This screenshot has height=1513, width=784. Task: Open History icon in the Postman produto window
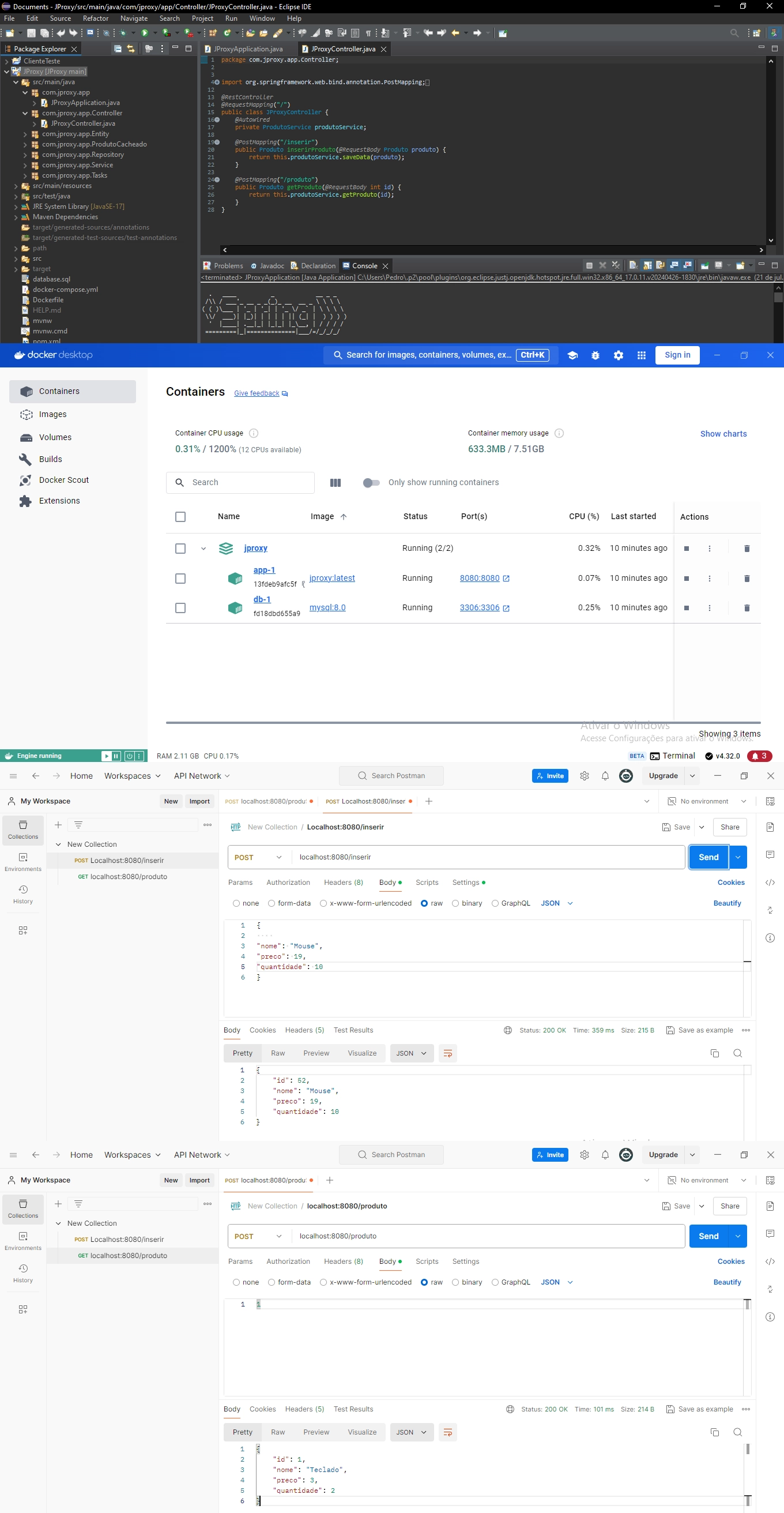[23, 1273]
